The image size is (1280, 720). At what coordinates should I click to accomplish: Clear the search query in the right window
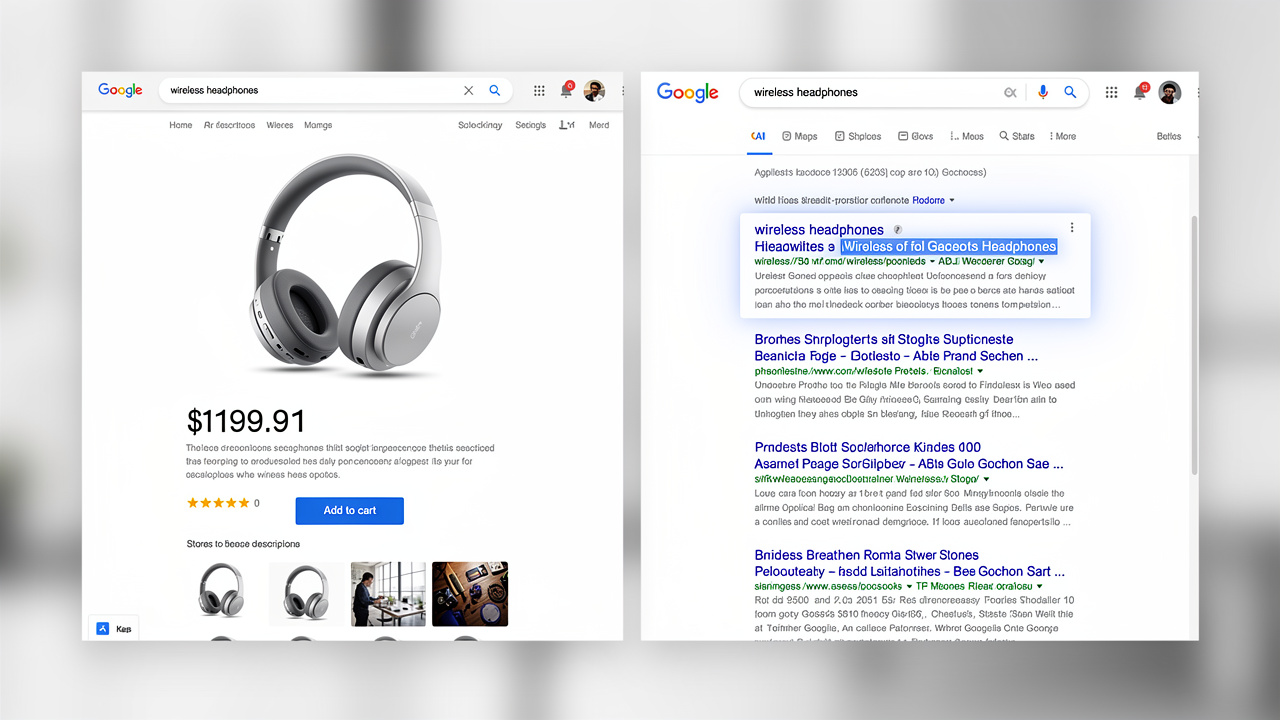(1010, 92)
